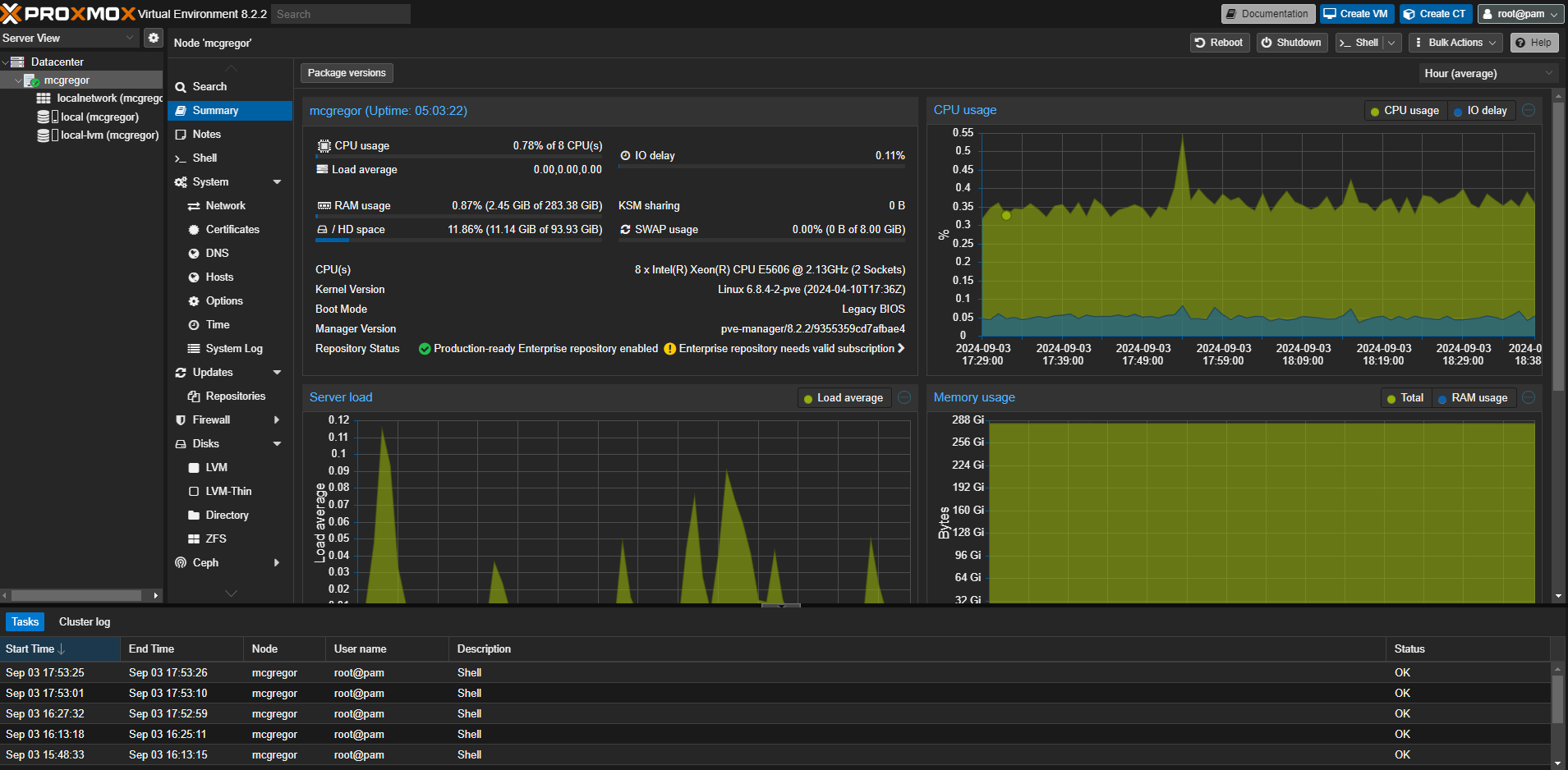Click Package versions button
This screenshot has width=1568, height=770.
pos(347,73)
